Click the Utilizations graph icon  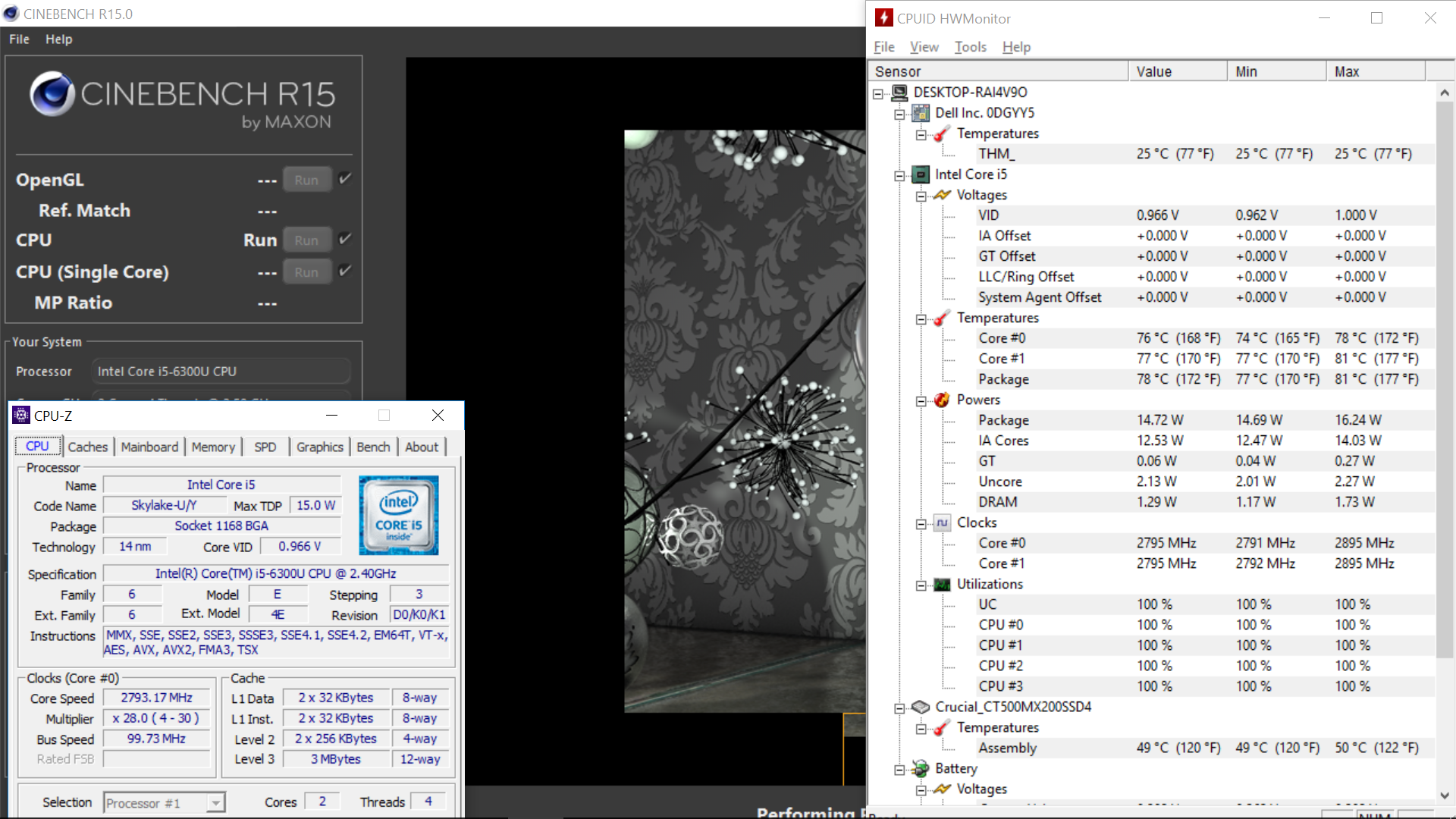tap(942, 584)
